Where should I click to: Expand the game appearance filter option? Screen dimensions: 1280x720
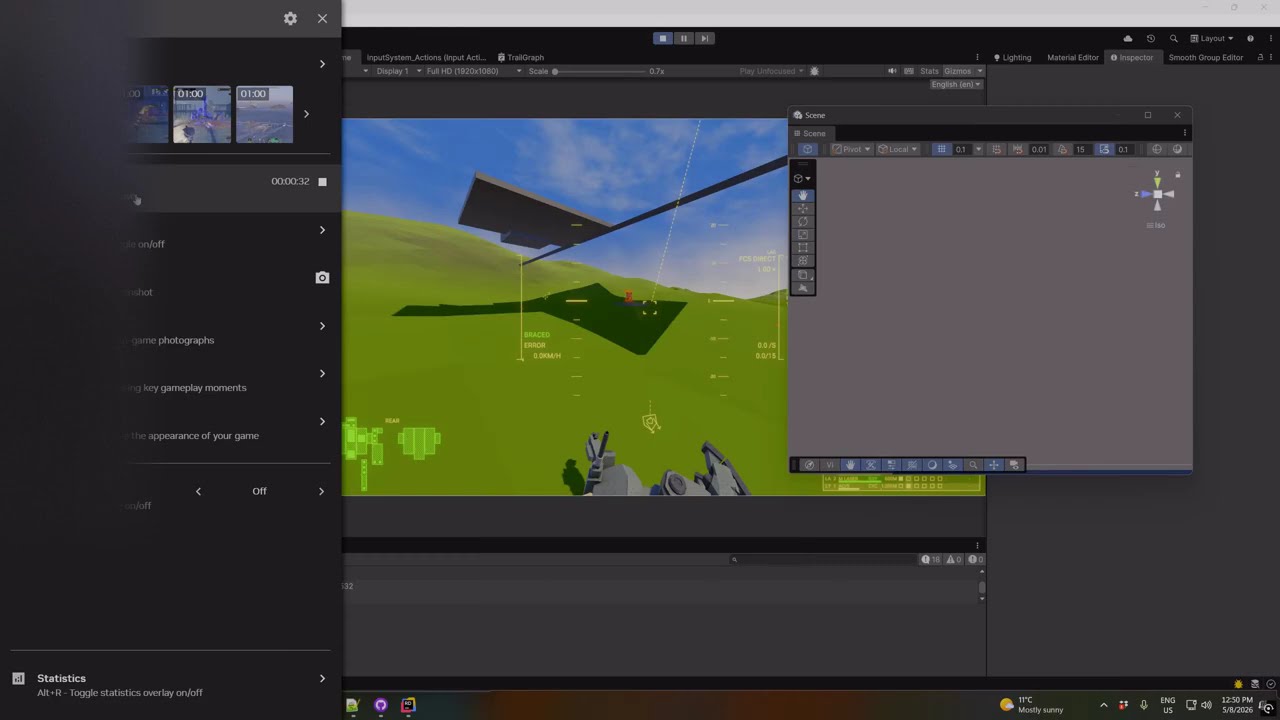[322, 421]
